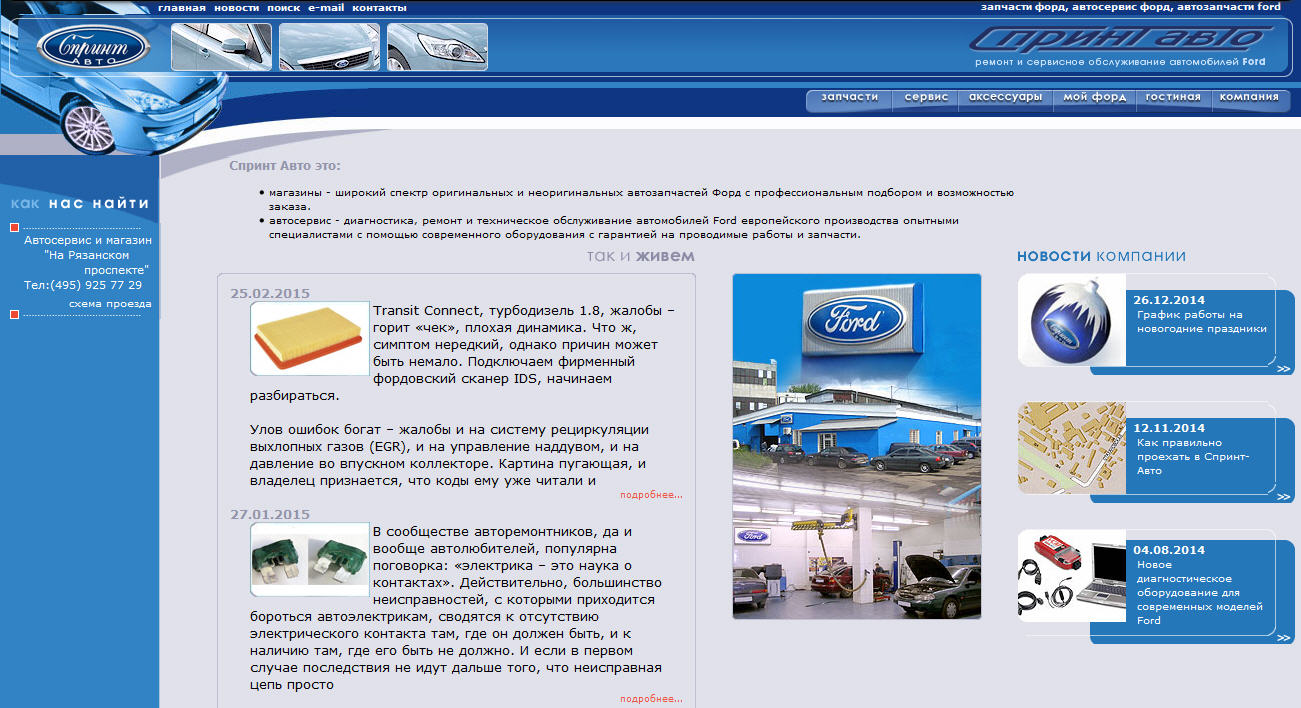Screen dimensions: 1301x708
Task: Open поиск in the top menu
Action: [284, 8]
